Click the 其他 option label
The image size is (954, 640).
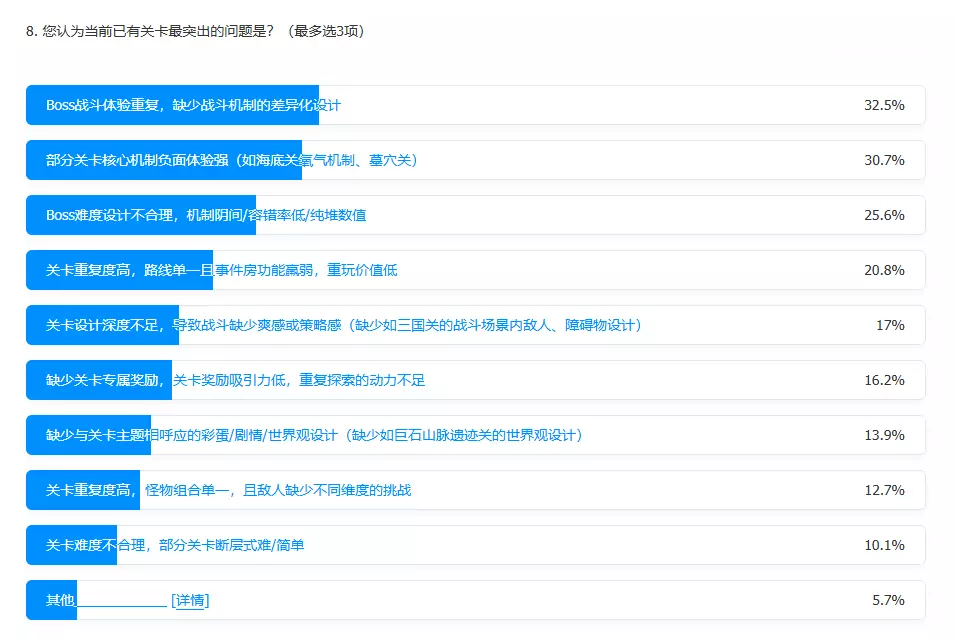click(60, 600)
